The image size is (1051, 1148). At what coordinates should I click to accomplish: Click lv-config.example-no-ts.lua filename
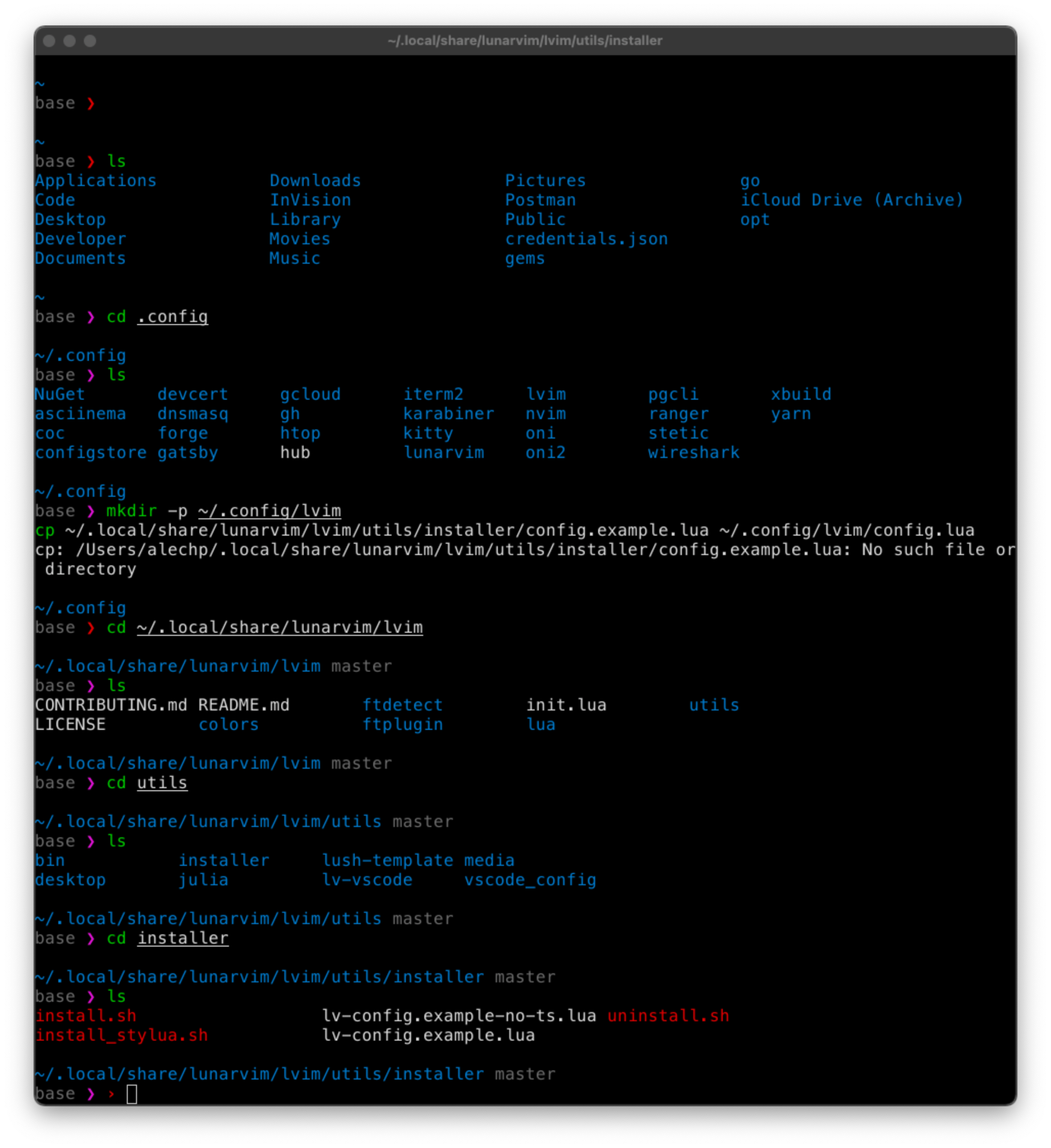coord(459,1015)
